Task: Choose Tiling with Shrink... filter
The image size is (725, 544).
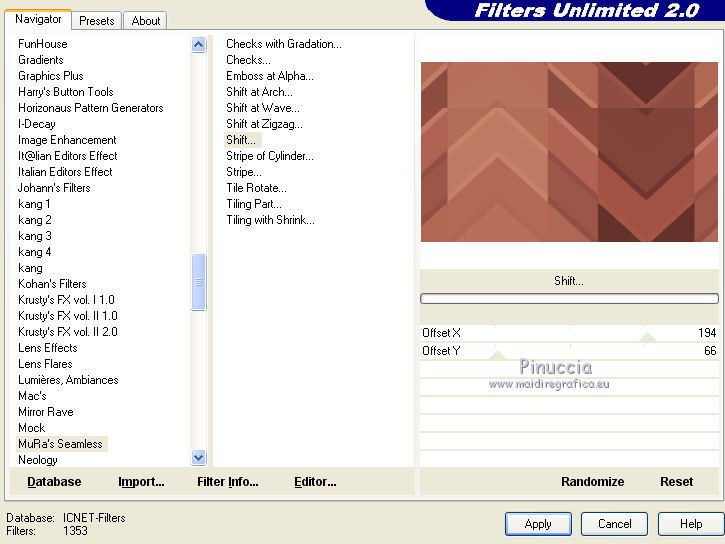Action: (x=270, y=220)
